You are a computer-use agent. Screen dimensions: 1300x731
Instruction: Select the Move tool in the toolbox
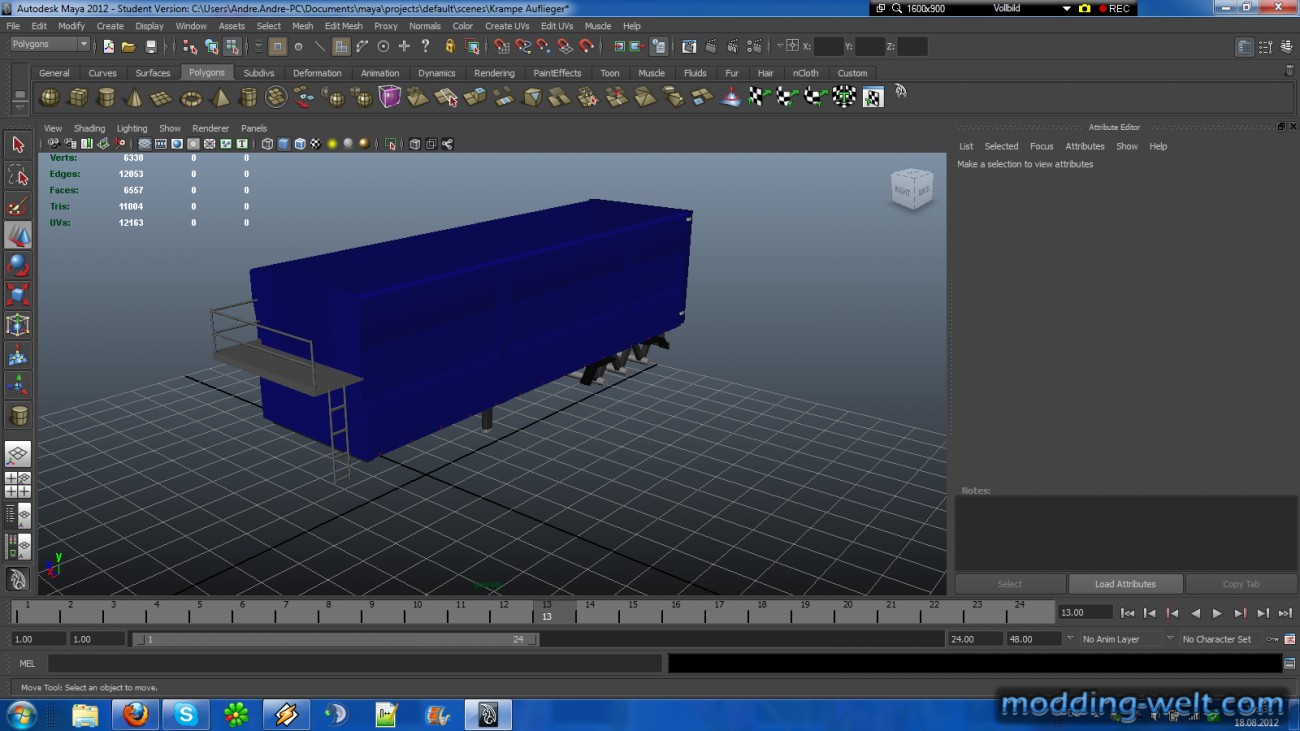tap(18, 235)
